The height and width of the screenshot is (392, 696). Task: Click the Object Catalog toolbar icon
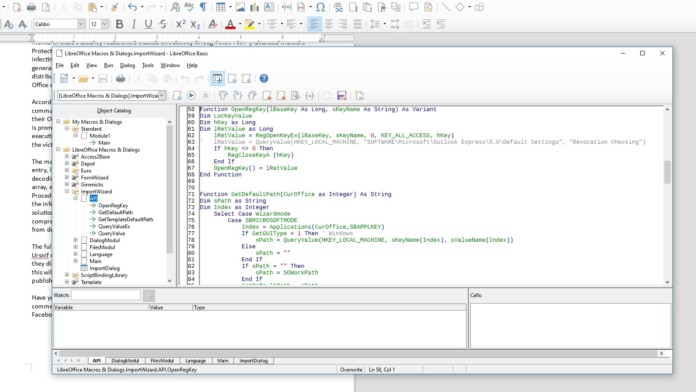217,79
